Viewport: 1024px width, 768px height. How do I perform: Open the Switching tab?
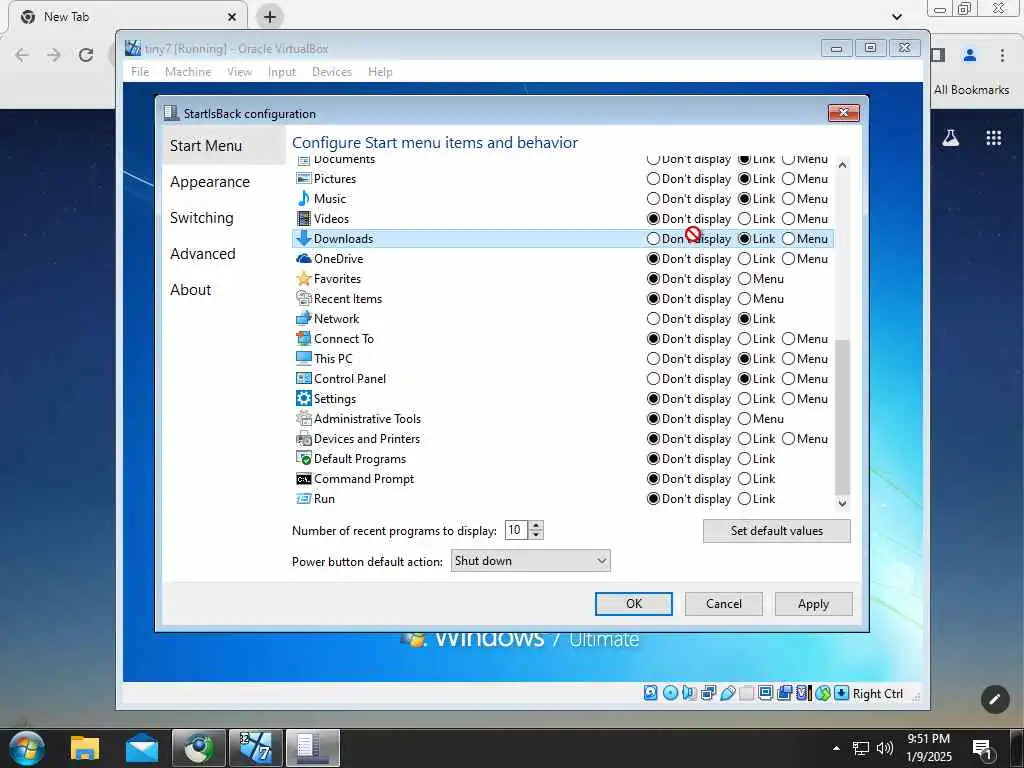(x=201, y=217)
